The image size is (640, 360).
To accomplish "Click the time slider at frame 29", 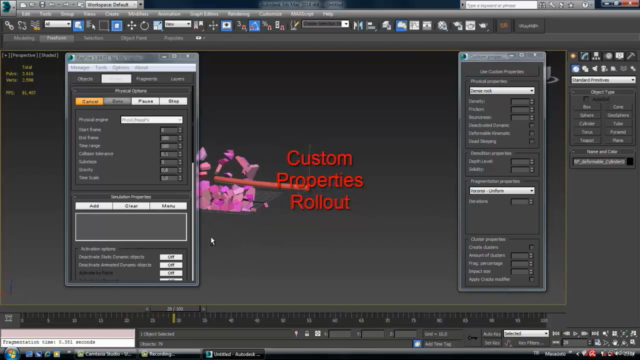I will click(x=175, y=309).
